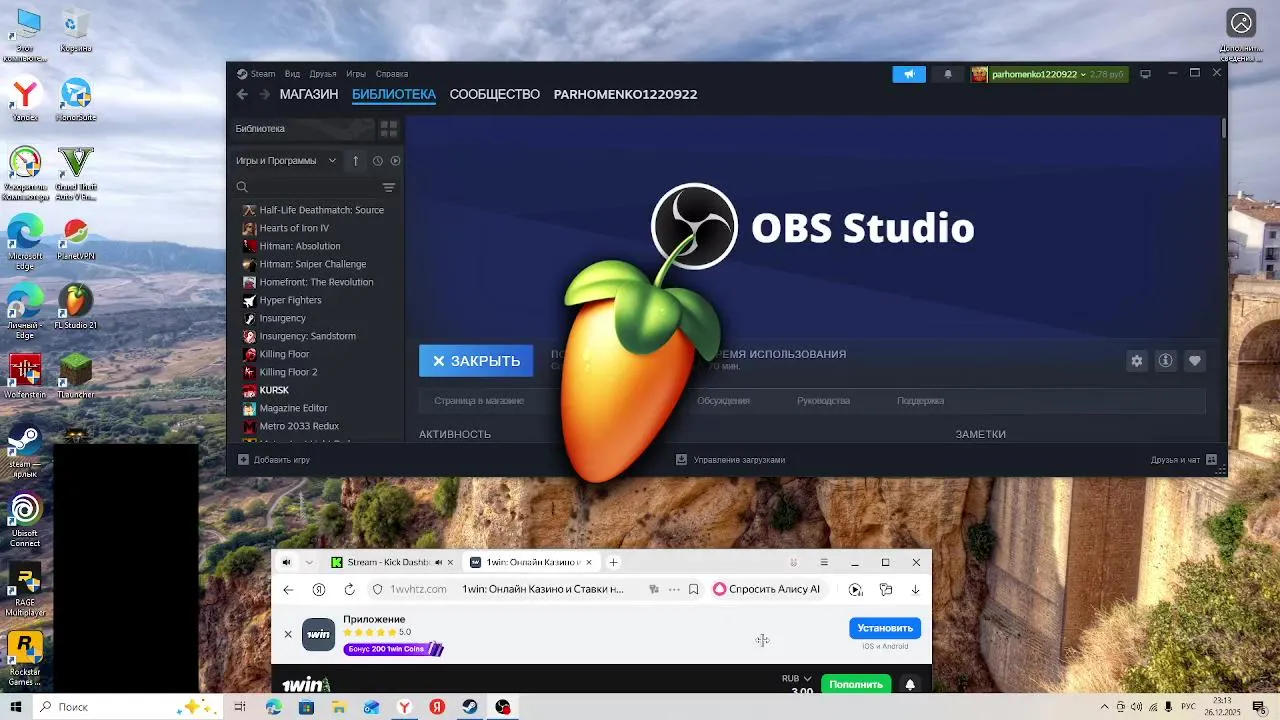Open the Поддержка tab for OBS Studio

(x=920, y=401)
